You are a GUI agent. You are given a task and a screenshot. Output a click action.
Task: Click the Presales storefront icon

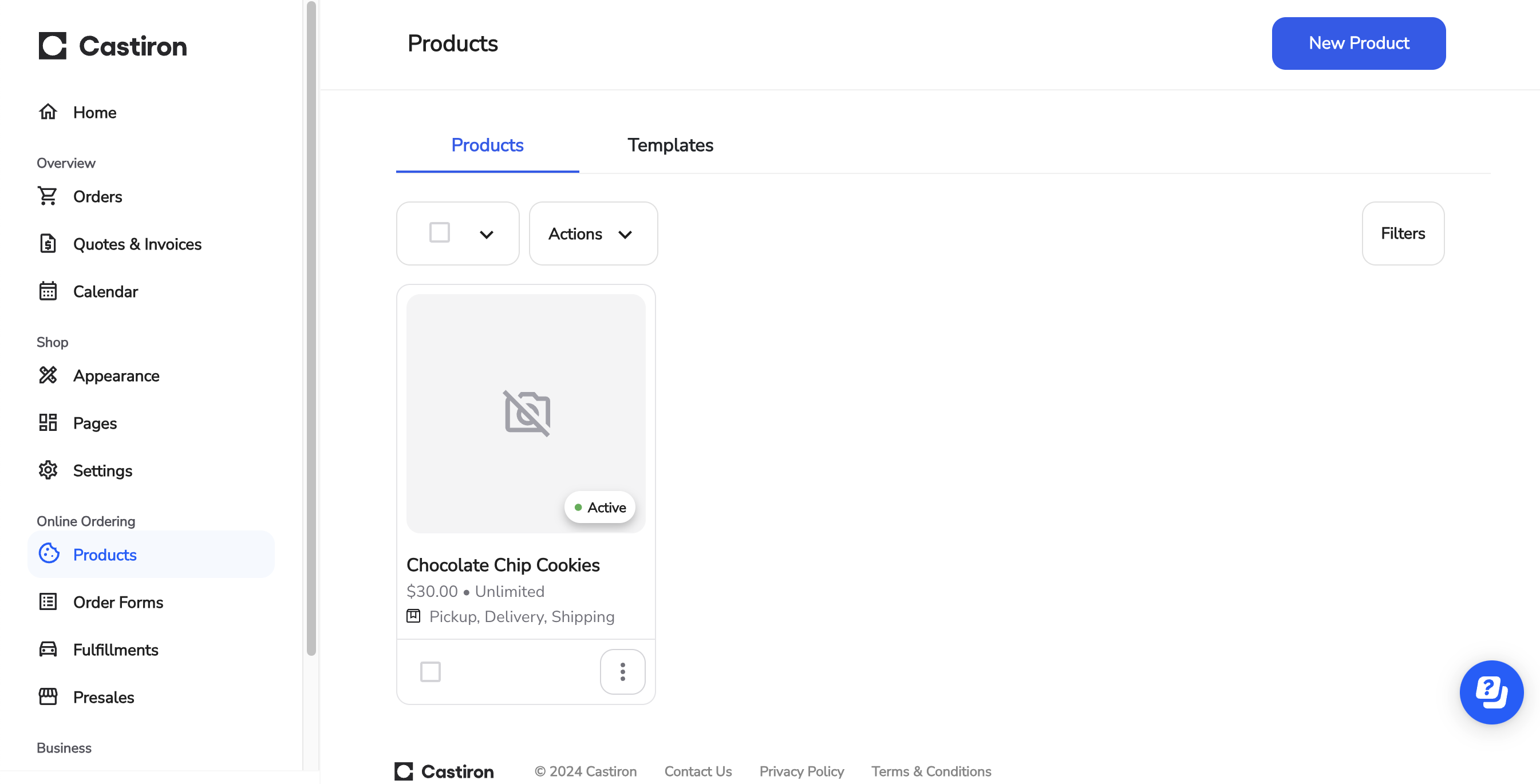click(48, 697)
